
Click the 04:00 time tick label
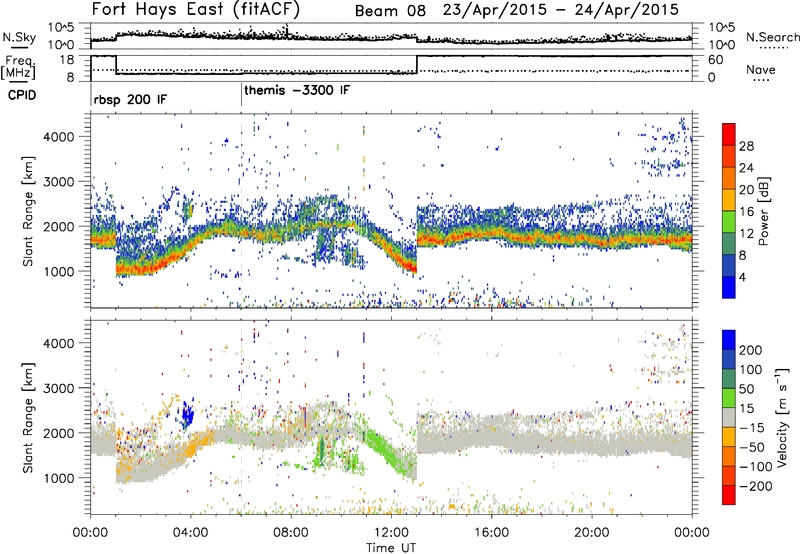tap(191, 533)
